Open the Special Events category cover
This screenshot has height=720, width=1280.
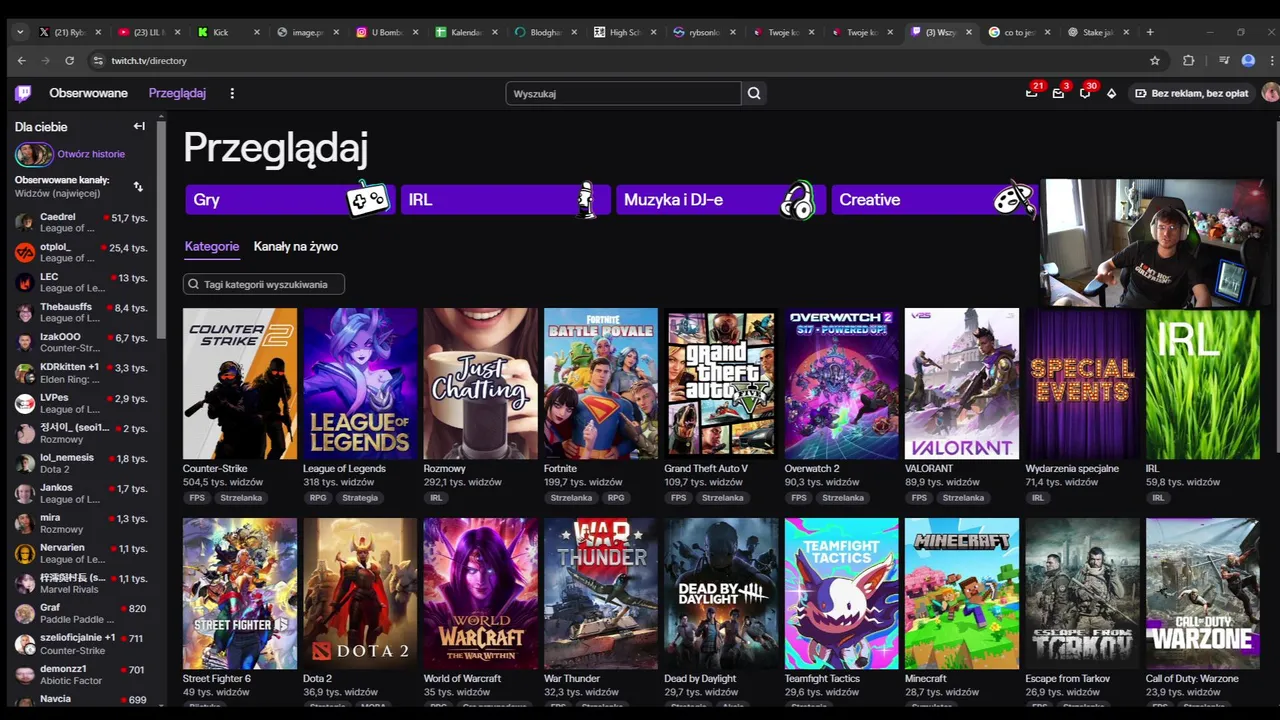coord(1082,383)
